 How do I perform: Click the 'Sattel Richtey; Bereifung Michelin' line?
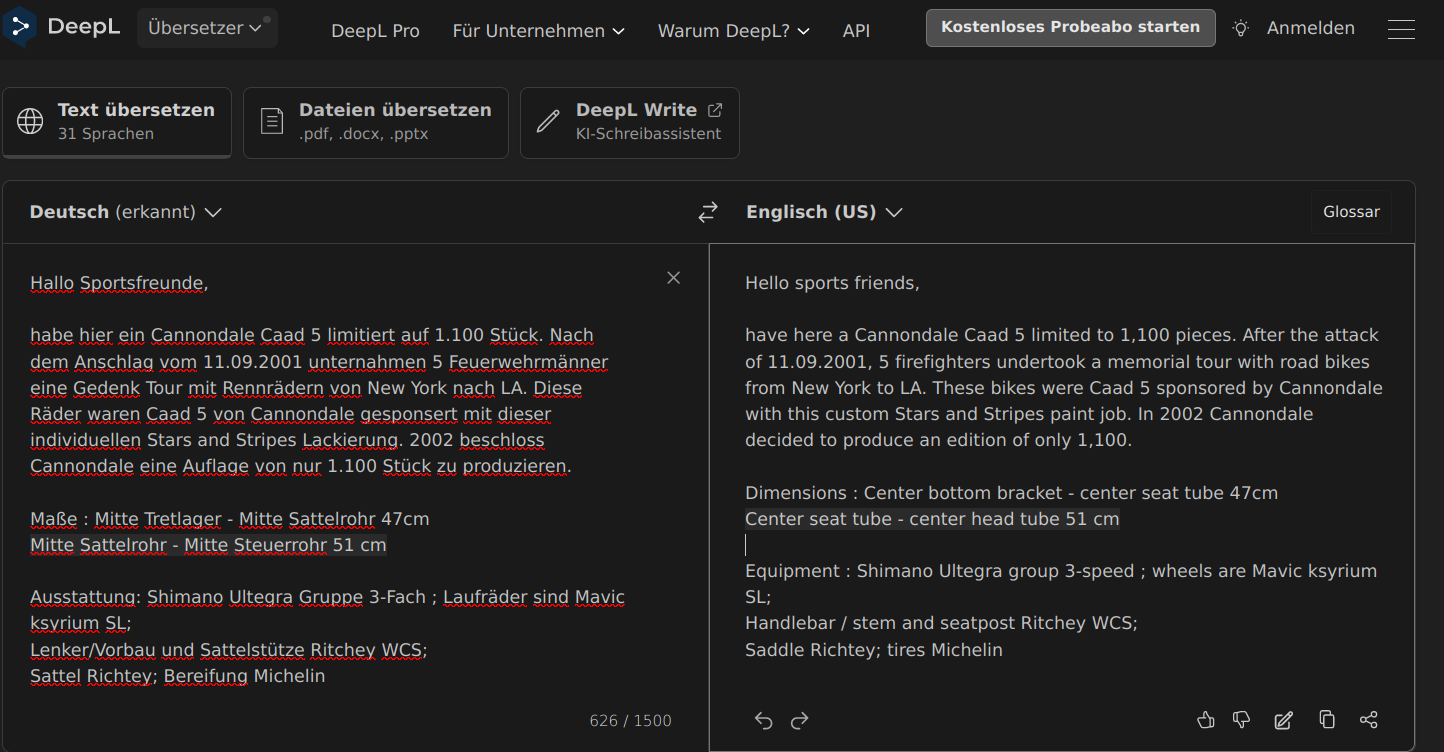click(x=177, y=676)
